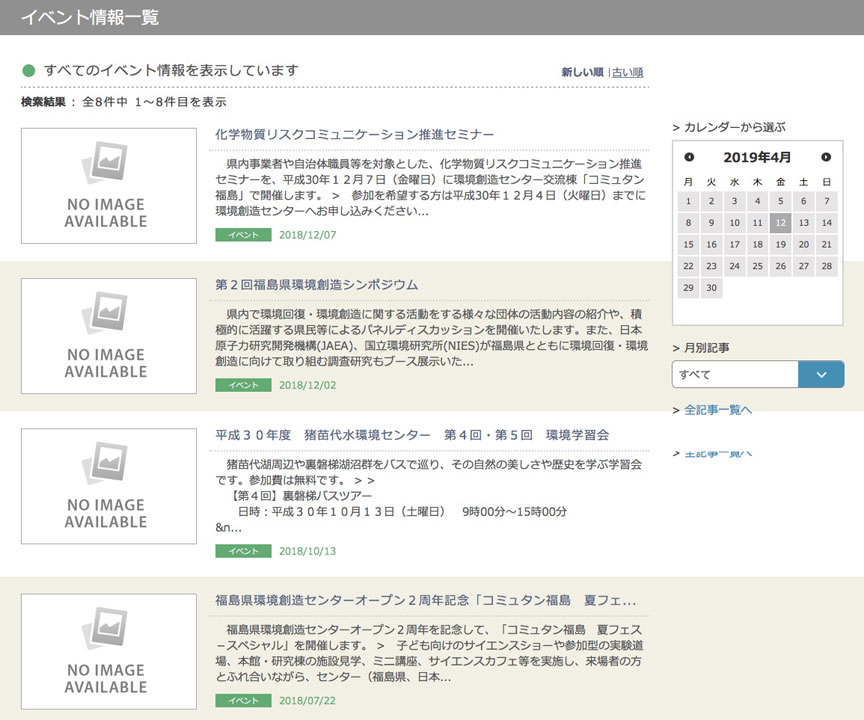The image size is (864, 720).
Task: Go to next month in calendar
Action: [x=826, y=157]
